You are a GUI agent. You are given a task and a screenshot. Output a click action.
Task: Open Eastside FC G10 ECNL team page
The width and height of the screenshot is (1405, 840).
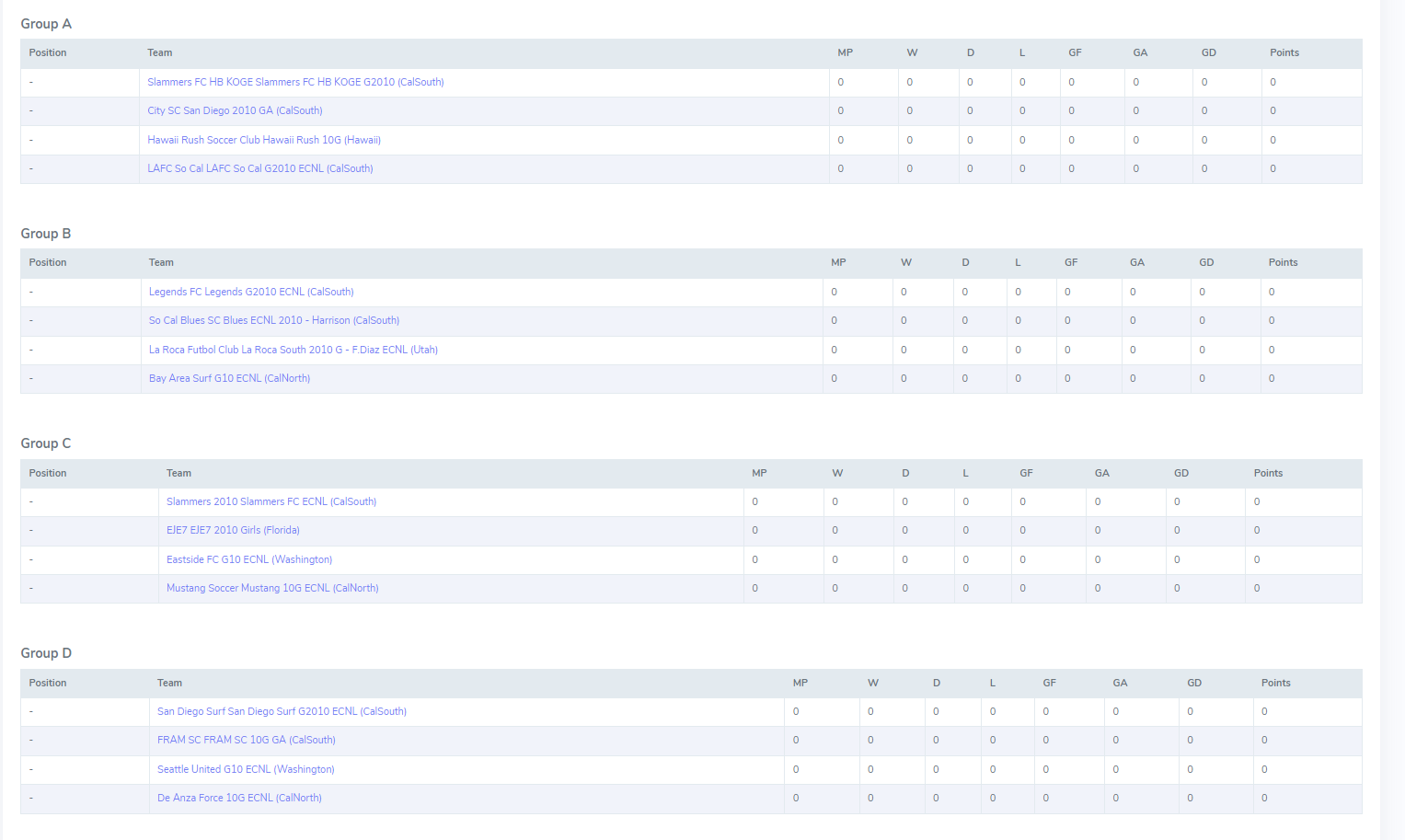(x=248, y=559)
